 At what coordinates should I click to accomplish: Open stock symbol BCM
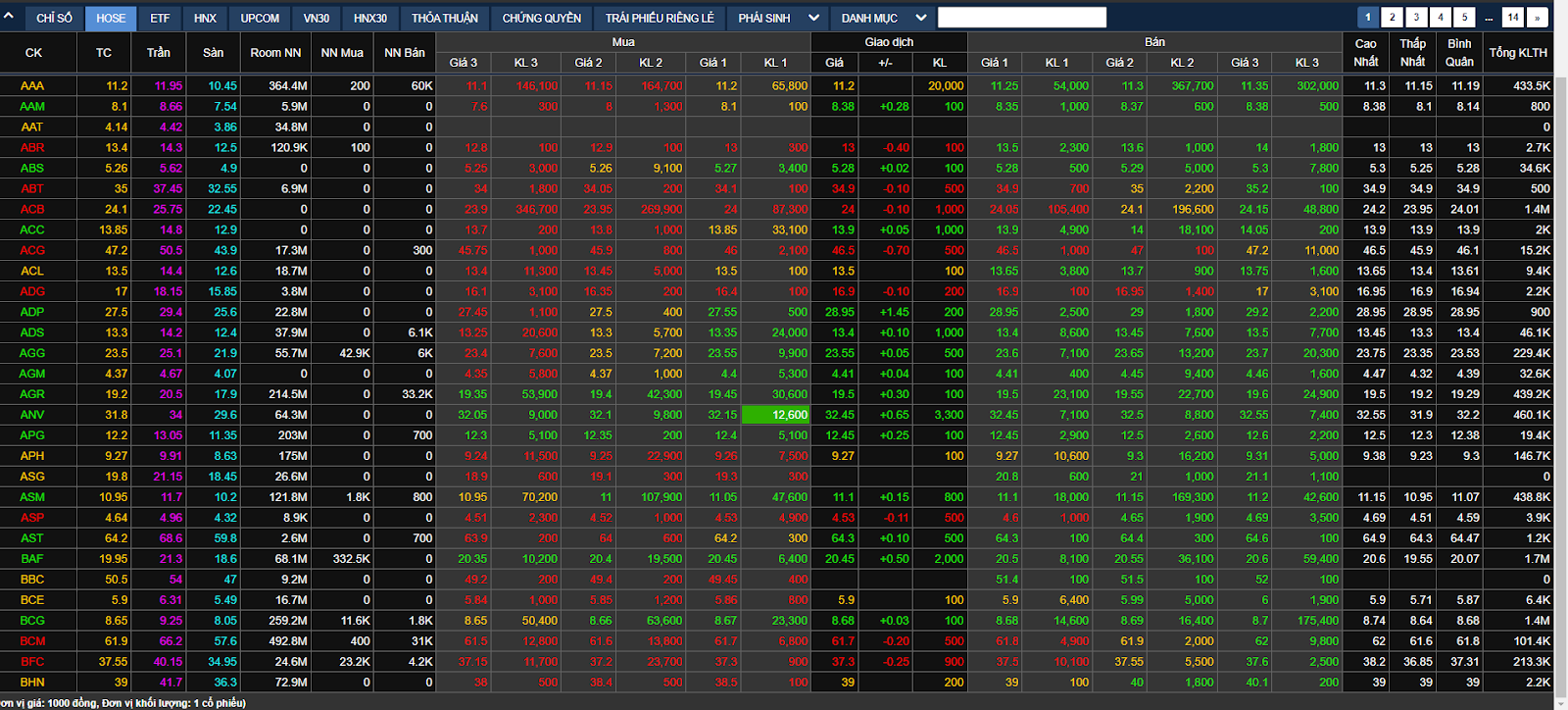(32, 642)
